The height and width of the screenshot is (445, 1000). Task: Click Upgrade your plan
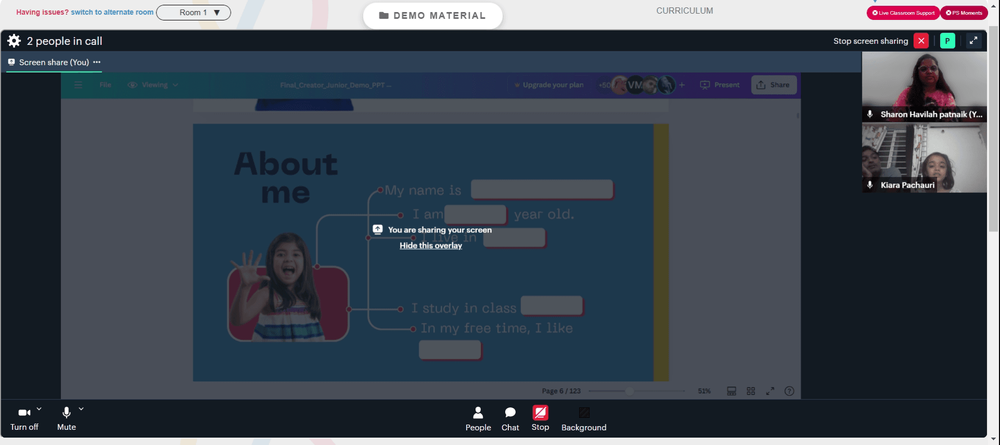pos(548,85)
